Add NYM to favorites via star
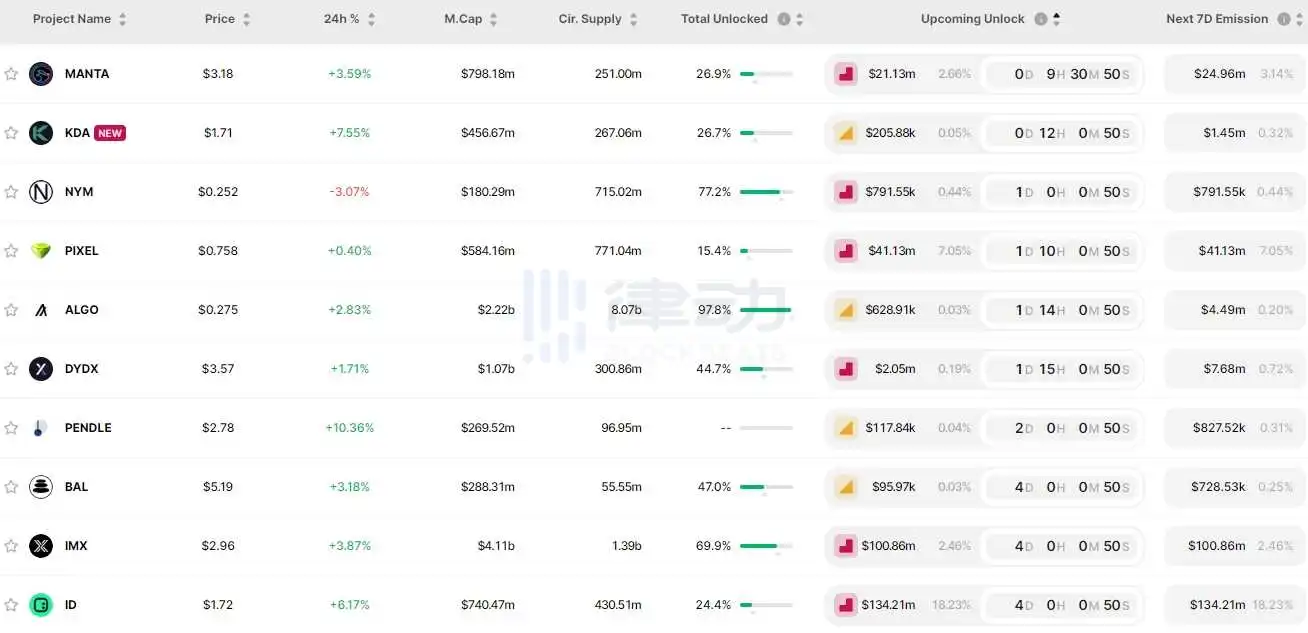The height and width of the screenshot is (633, 1308). click(x=11, y=192)
